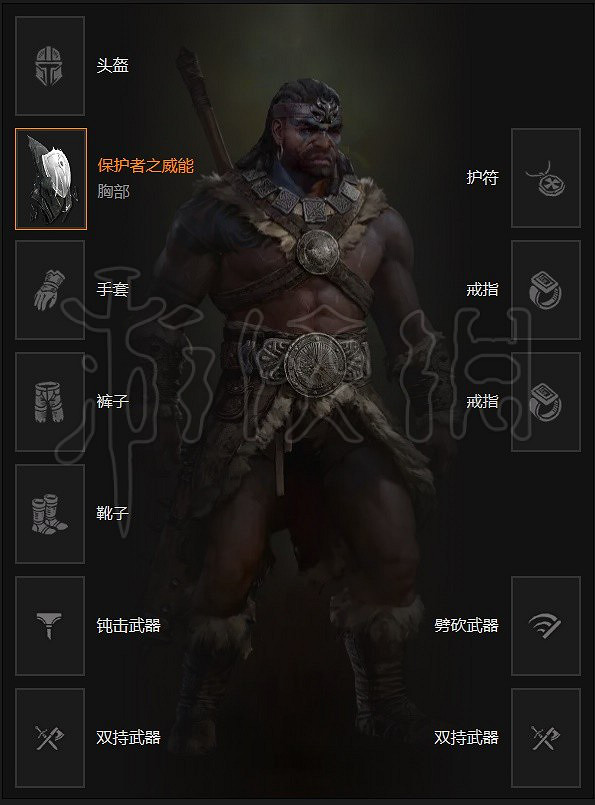Open the bludgeoning weapon (钝击武器) slot
The image size is (595, 805).
50,625
